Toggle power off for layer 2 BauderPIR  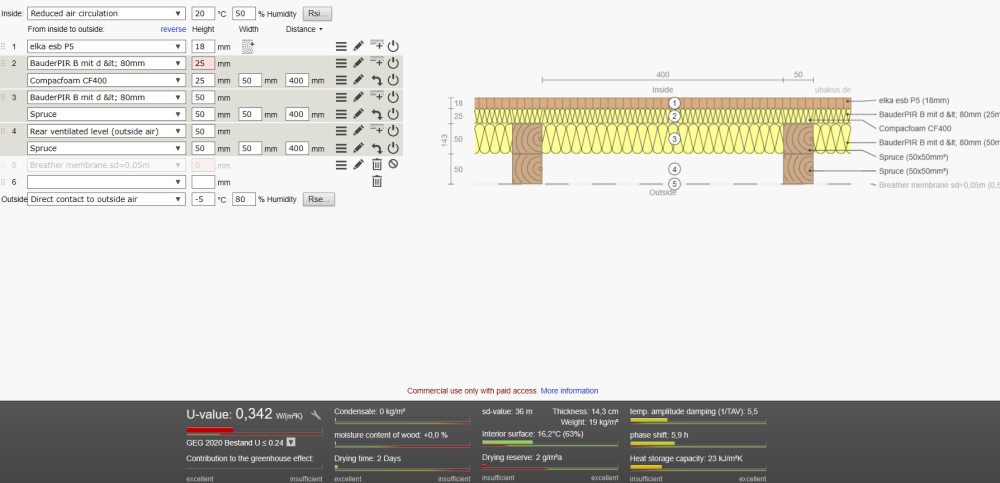[393, 63]
